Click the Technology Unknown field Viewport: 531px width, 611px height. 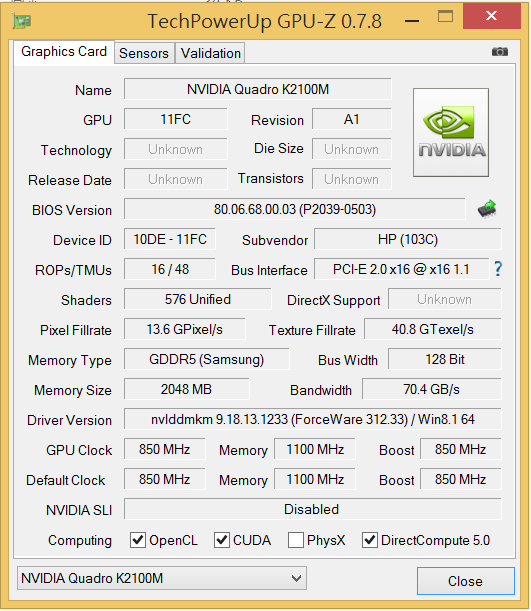pyautogui.click(x=176, y=149)
